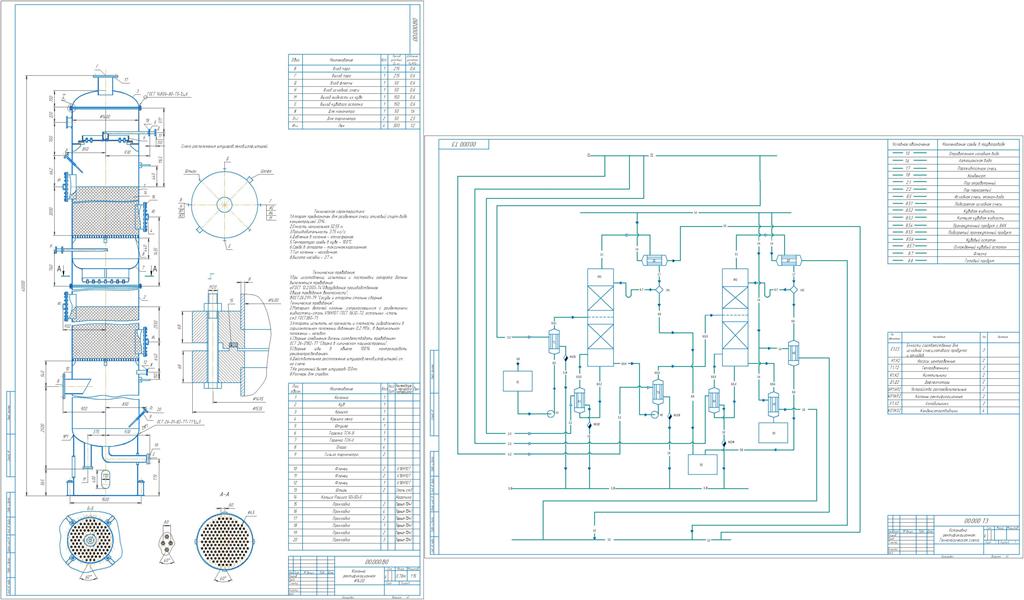Click the nozzle designation table on the left sheet
This screenshot has height=600, width=1024.
click(x=353, y=91)
